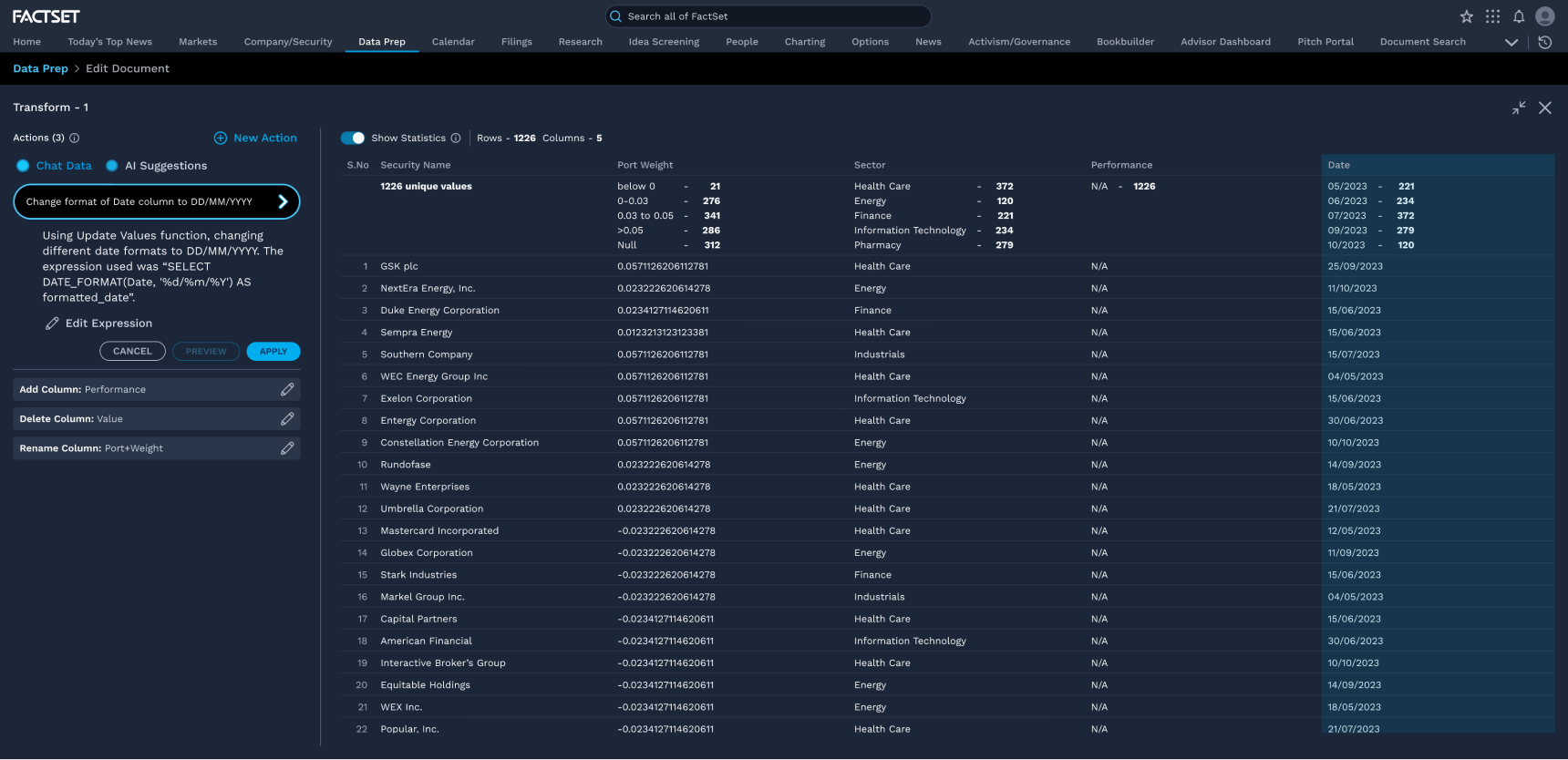
Task: Edit the Delete Column: Value action
Action: pyautogui.click(x=287, y=419)
